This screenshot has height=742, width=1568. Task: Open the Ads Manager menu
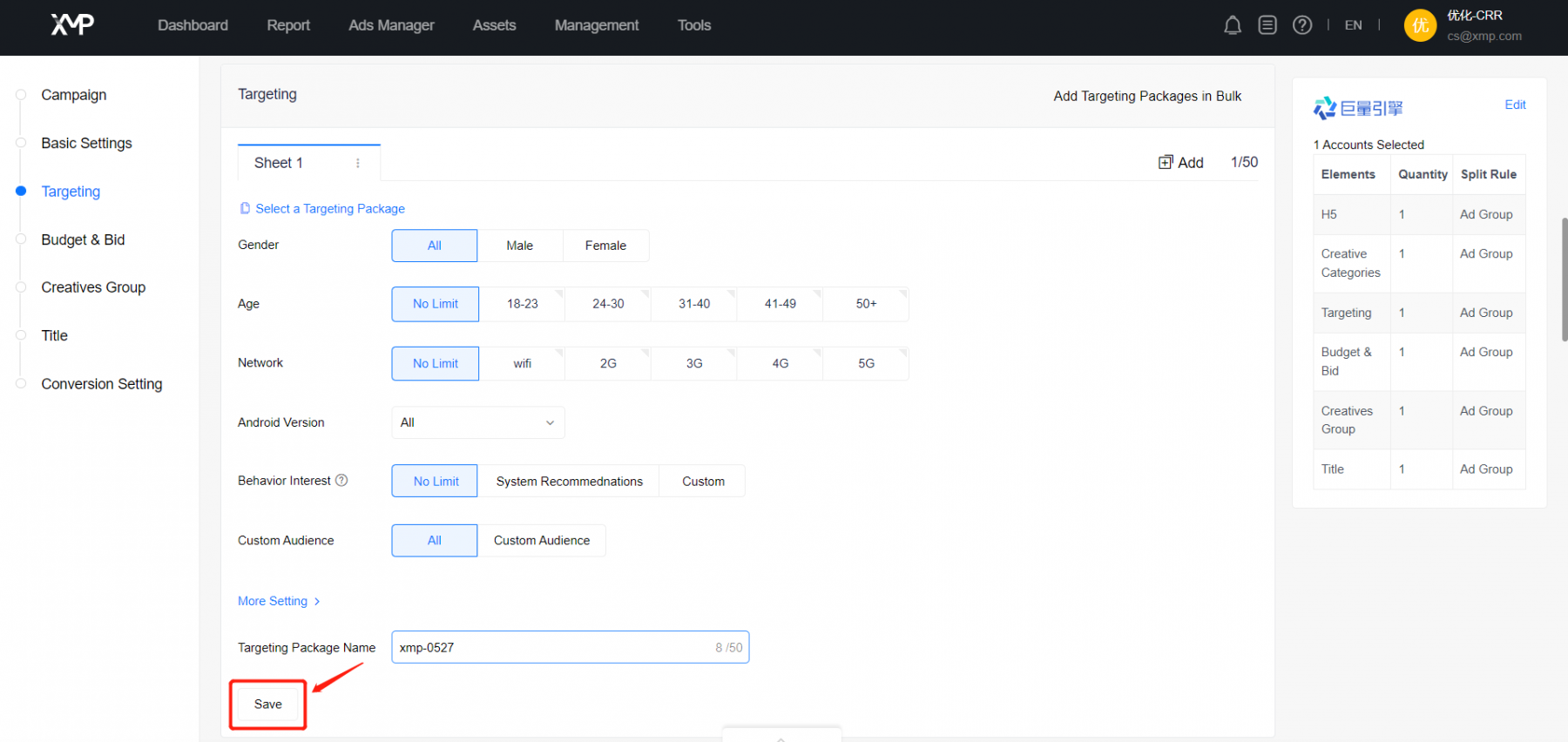tap(391, 25)
